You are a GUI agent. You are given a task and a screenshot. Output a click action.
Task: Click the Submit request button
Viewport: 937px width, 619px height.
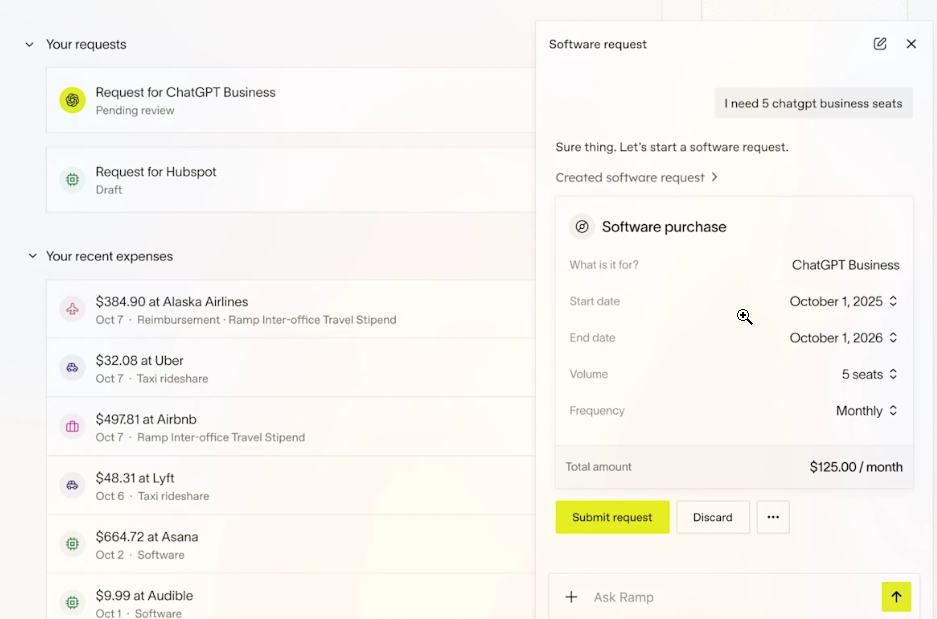click(612, 517)
